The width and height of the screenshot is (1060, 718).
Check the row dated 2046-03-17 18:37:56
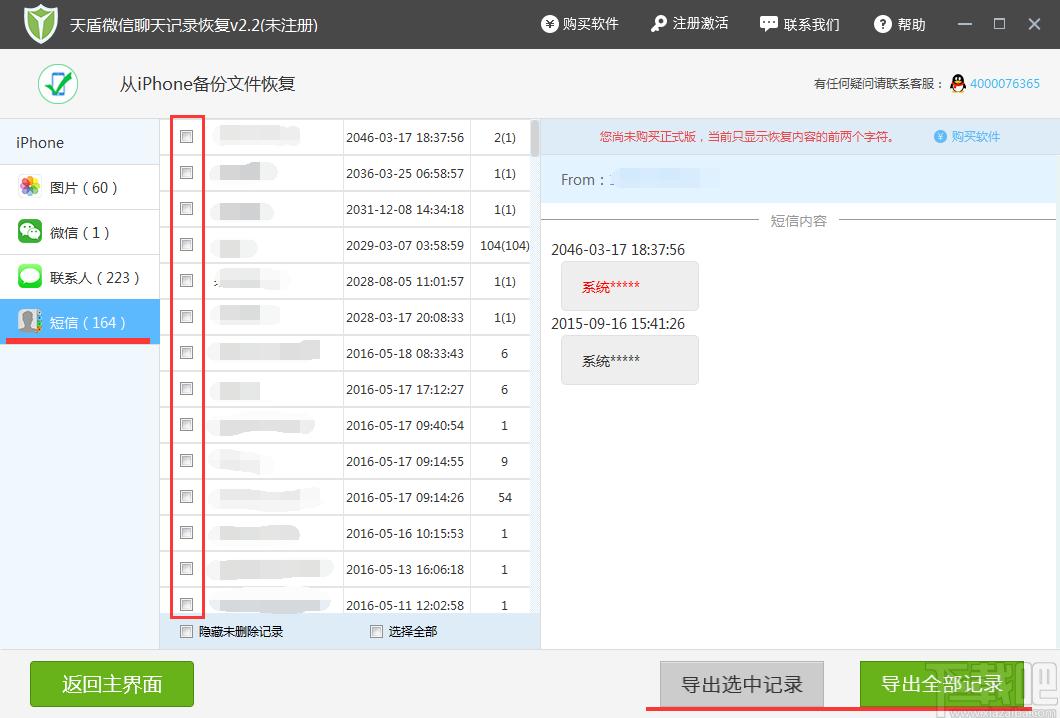187,137
